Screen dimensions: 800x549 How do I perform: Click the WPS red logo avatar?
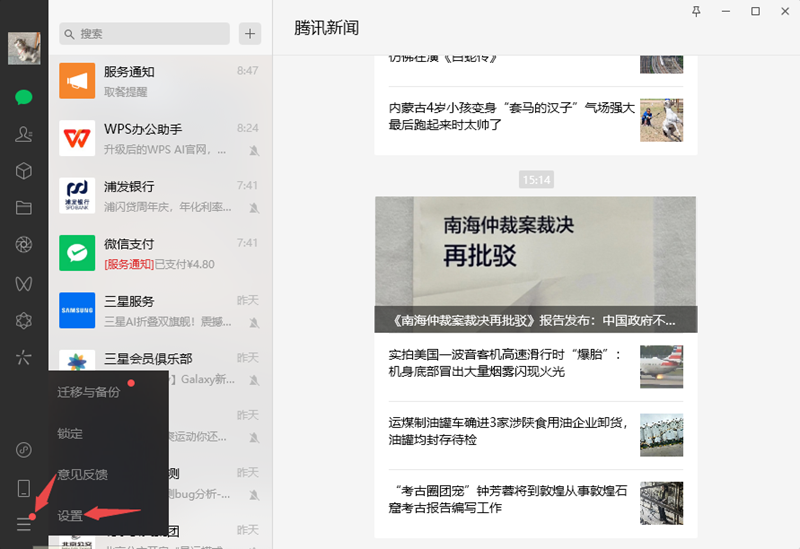pyautogui.click(x=77, y=138)
